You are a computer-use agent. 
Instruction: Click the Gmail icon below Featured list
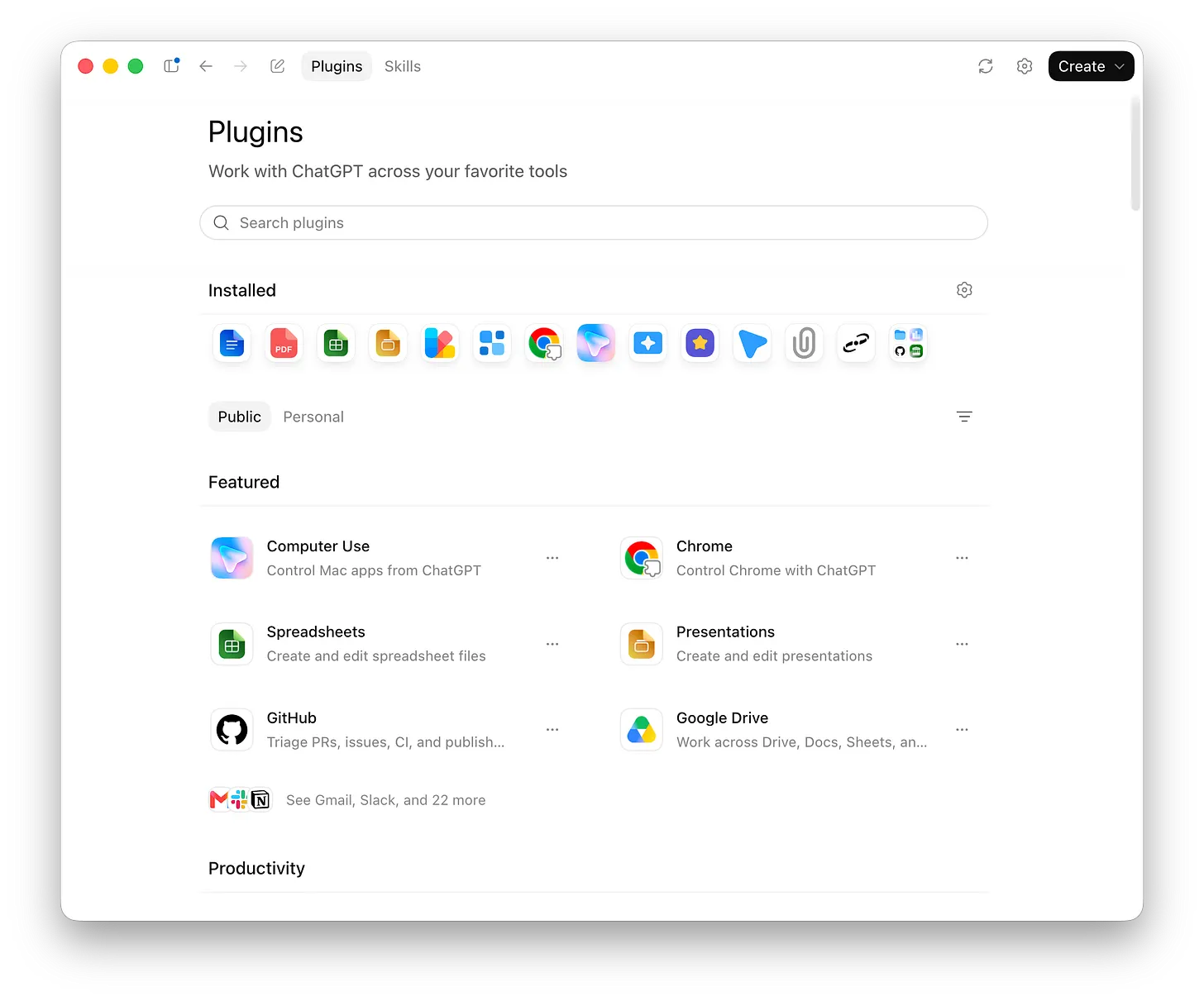tap(219, 799)
